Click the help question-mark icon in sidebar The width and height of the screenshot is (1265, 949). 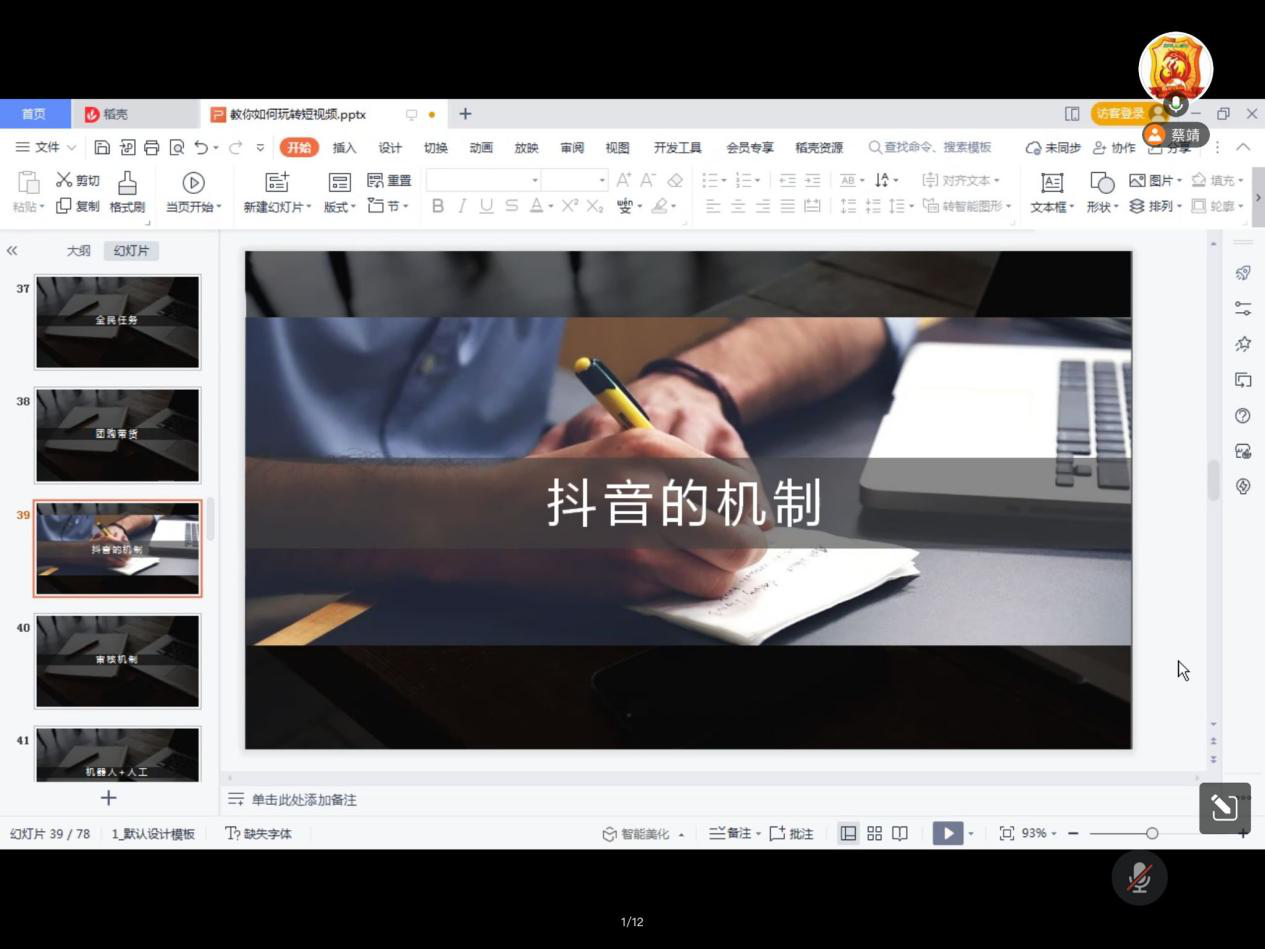point(1243,416)
